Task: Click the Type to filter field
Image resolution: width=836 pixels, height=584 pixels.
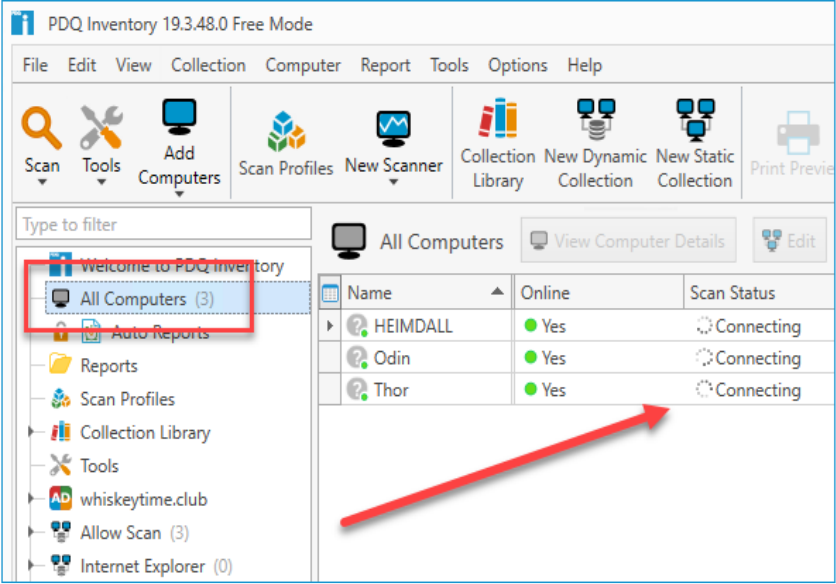Action: (164, 224)
